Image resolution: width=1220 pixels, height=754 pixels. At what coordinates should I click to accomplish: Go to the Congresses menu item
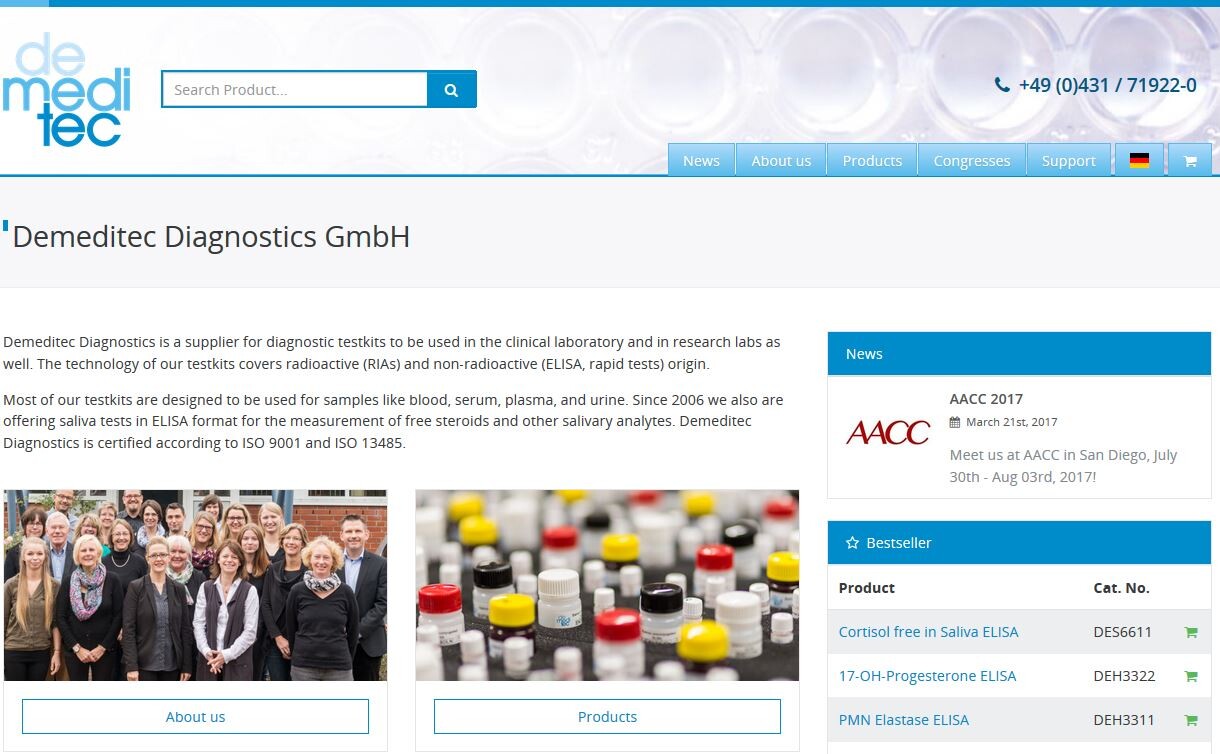click(x=972, y=161)
